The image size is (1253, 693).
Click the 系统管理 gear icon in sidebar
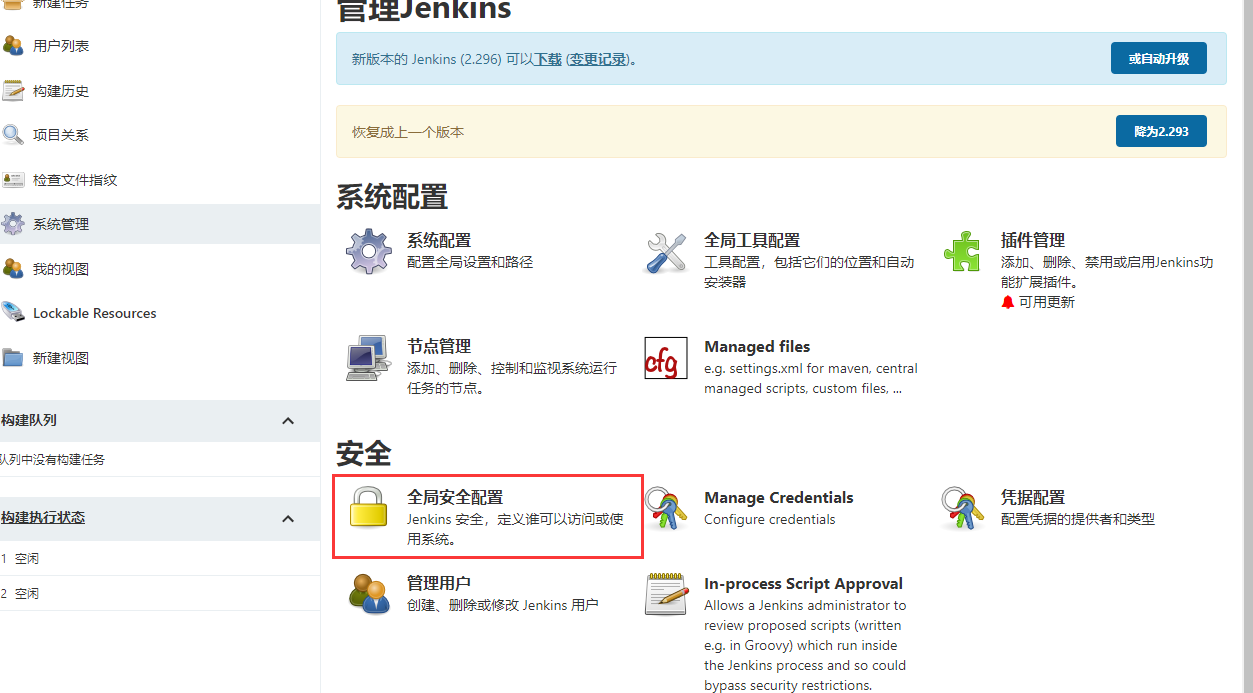(x=13, y=224)
